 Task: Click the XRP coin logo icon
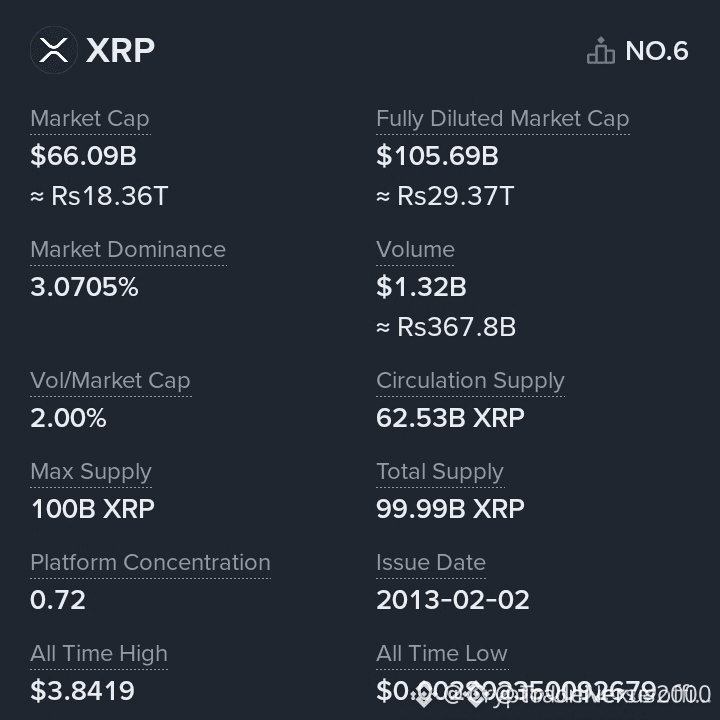pos(54,50)
